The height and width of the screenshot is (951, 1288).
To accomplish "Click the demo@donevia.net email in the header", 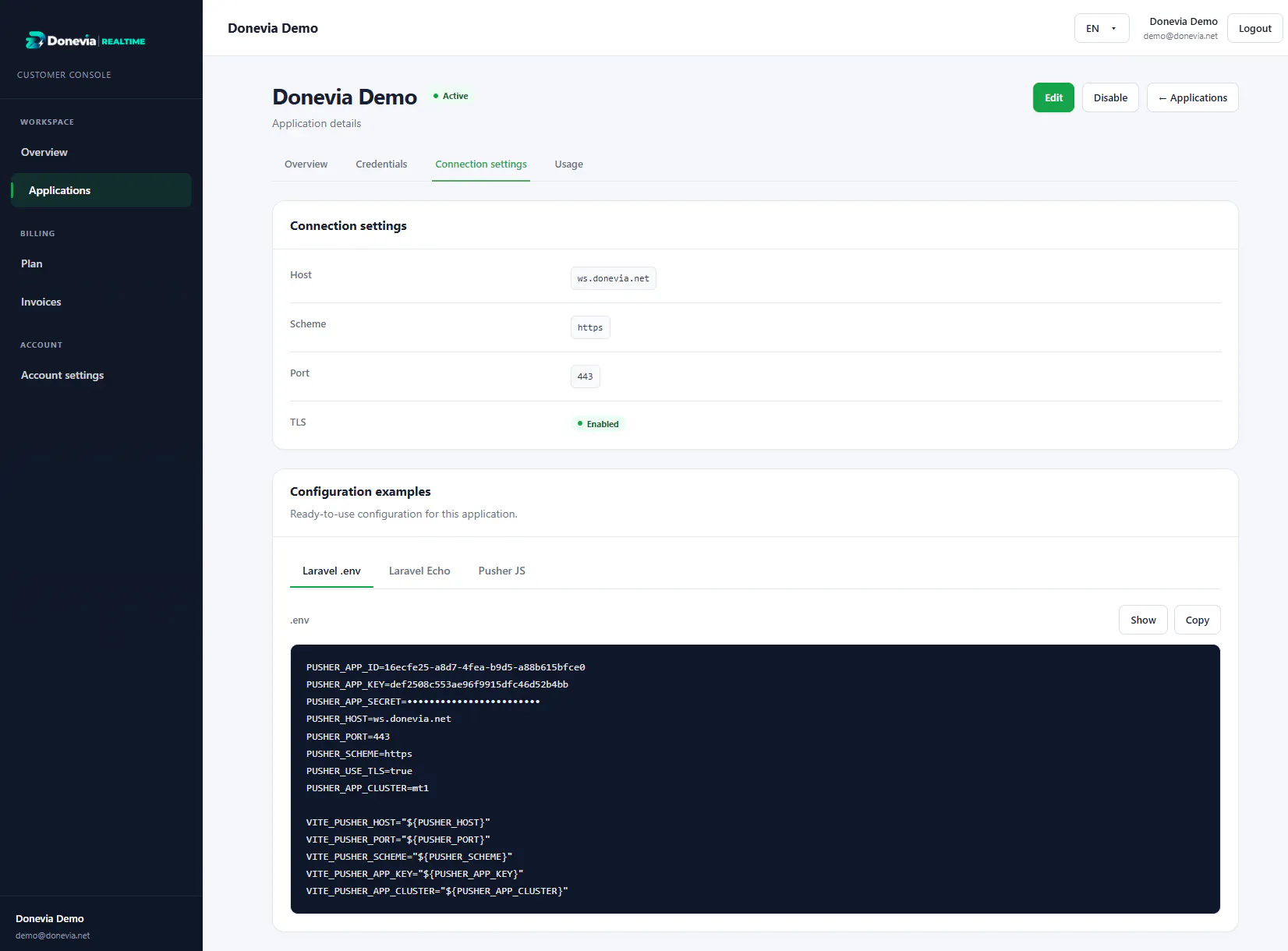I will (1180, 36).
